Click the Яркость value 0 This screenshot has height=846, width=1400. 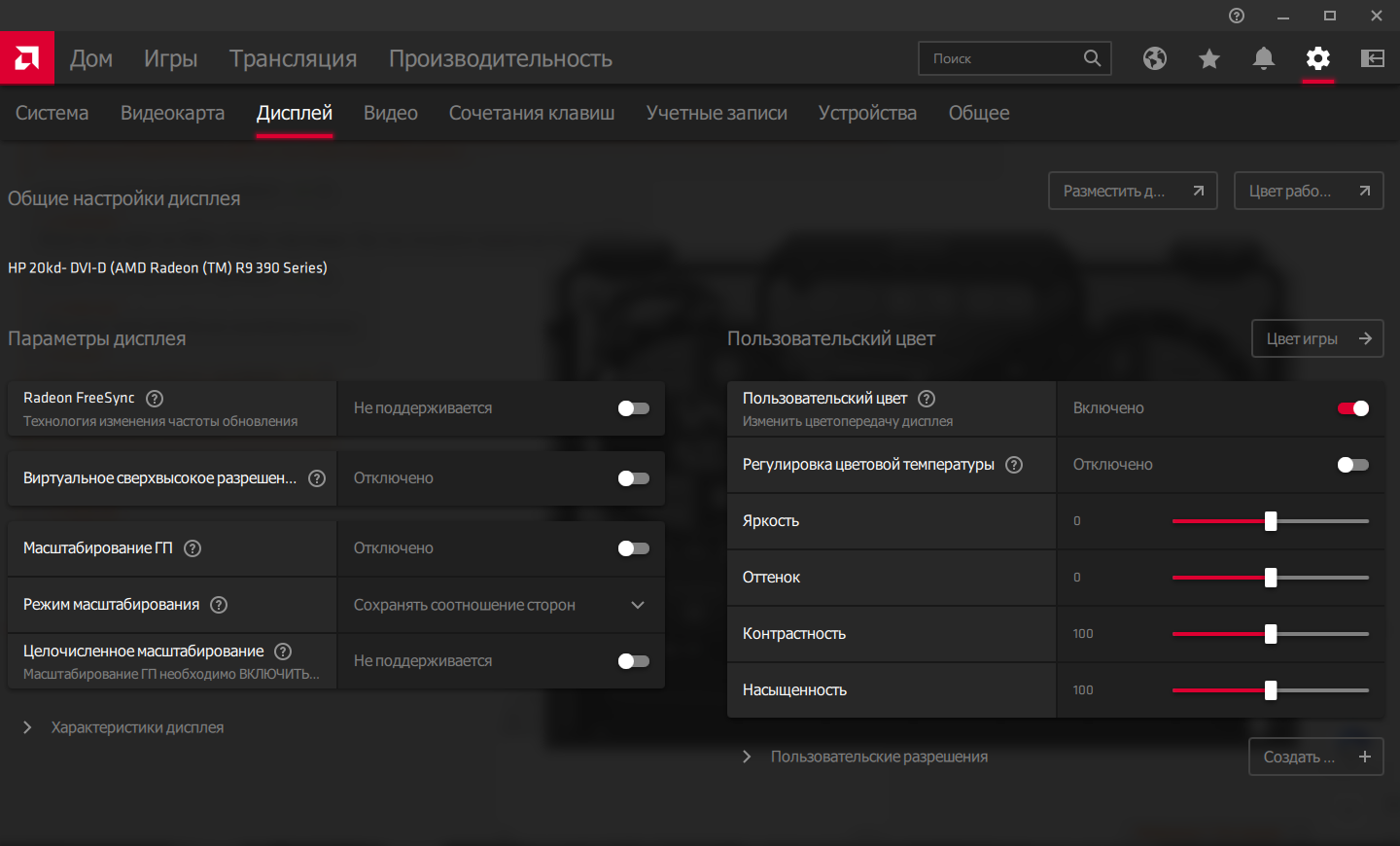point(1077,521)
